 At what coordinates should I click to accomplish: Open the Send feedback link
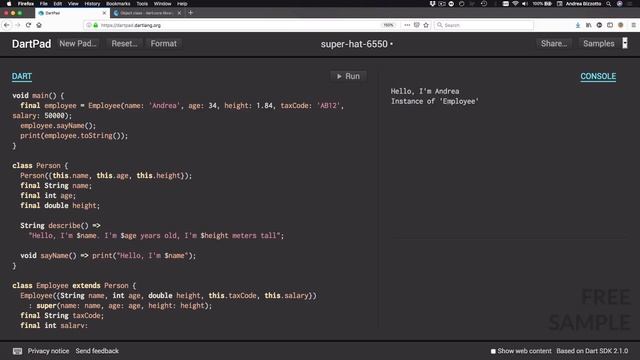tap(97, 351)
